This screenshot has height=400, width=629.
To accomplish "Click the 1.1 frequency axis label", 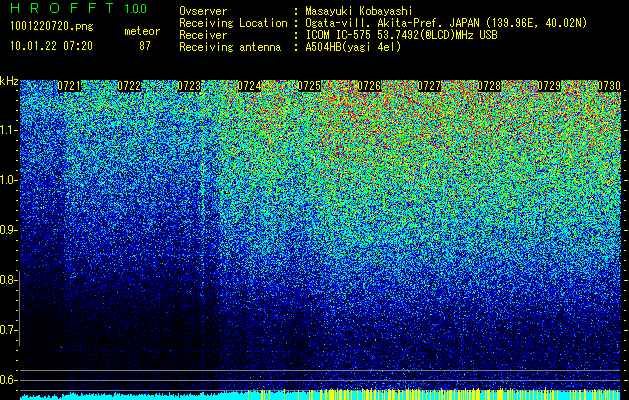I will coord(9,130).
